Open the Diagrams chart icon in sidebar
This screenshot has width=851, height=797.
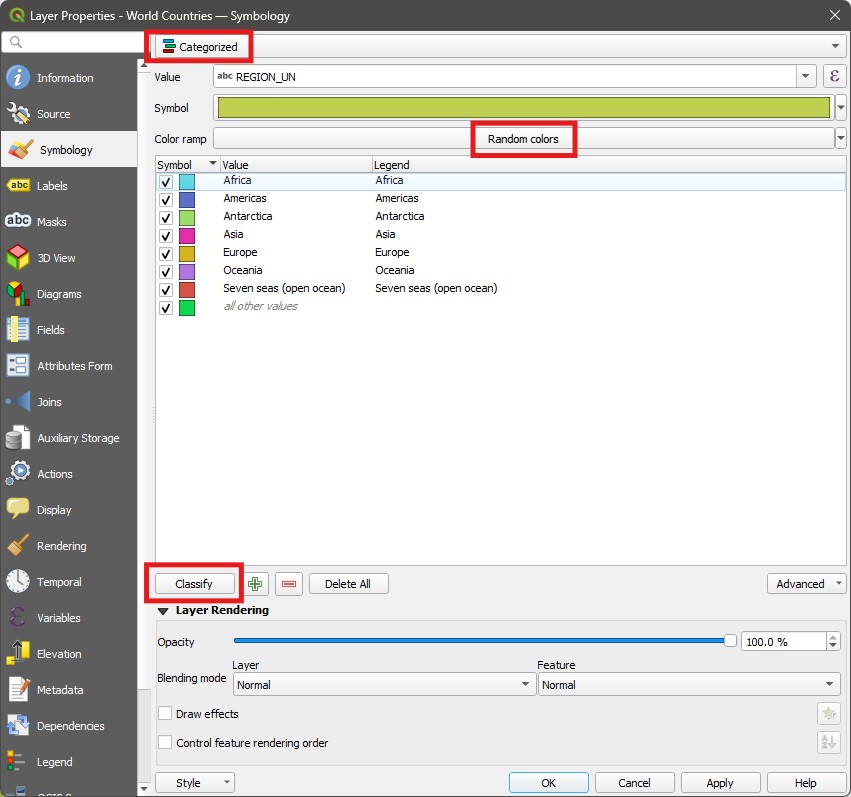click(18, 294)
